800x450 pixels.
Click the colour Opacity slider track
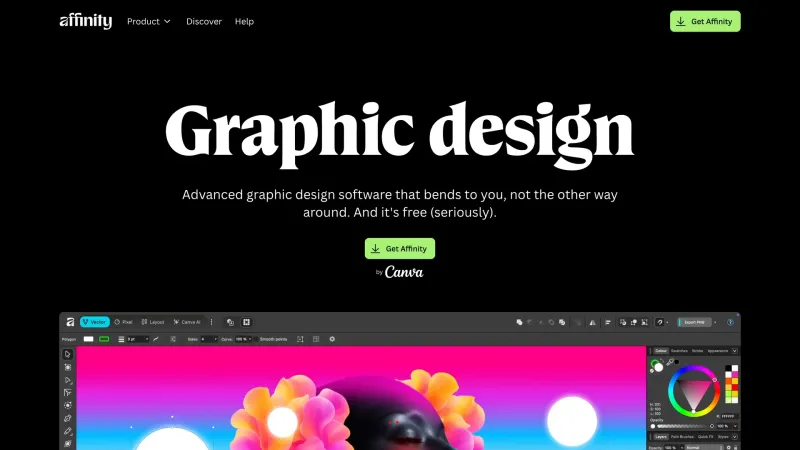(682, 426)
